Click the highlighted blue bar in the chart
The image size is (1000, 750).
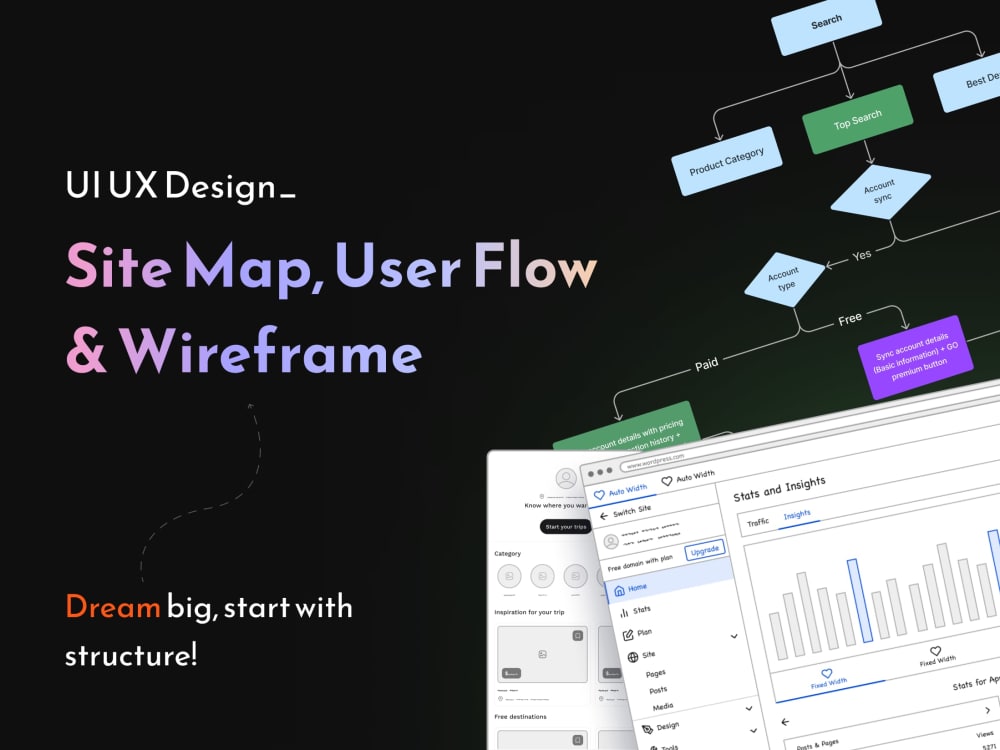(859, 601)
